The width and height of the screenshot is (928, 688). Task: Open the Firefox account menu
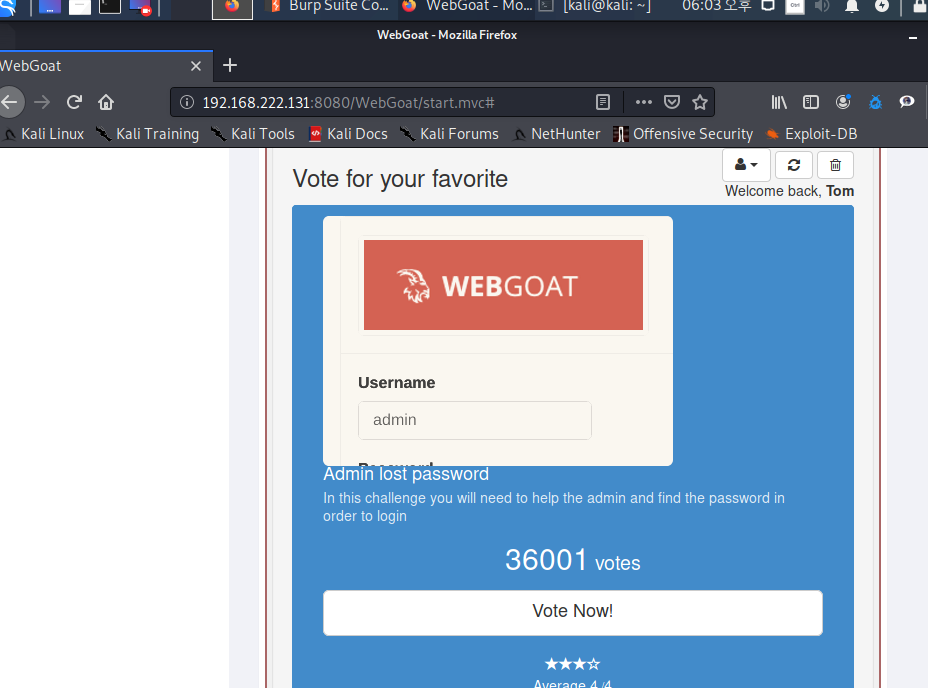tap(843, 102)
